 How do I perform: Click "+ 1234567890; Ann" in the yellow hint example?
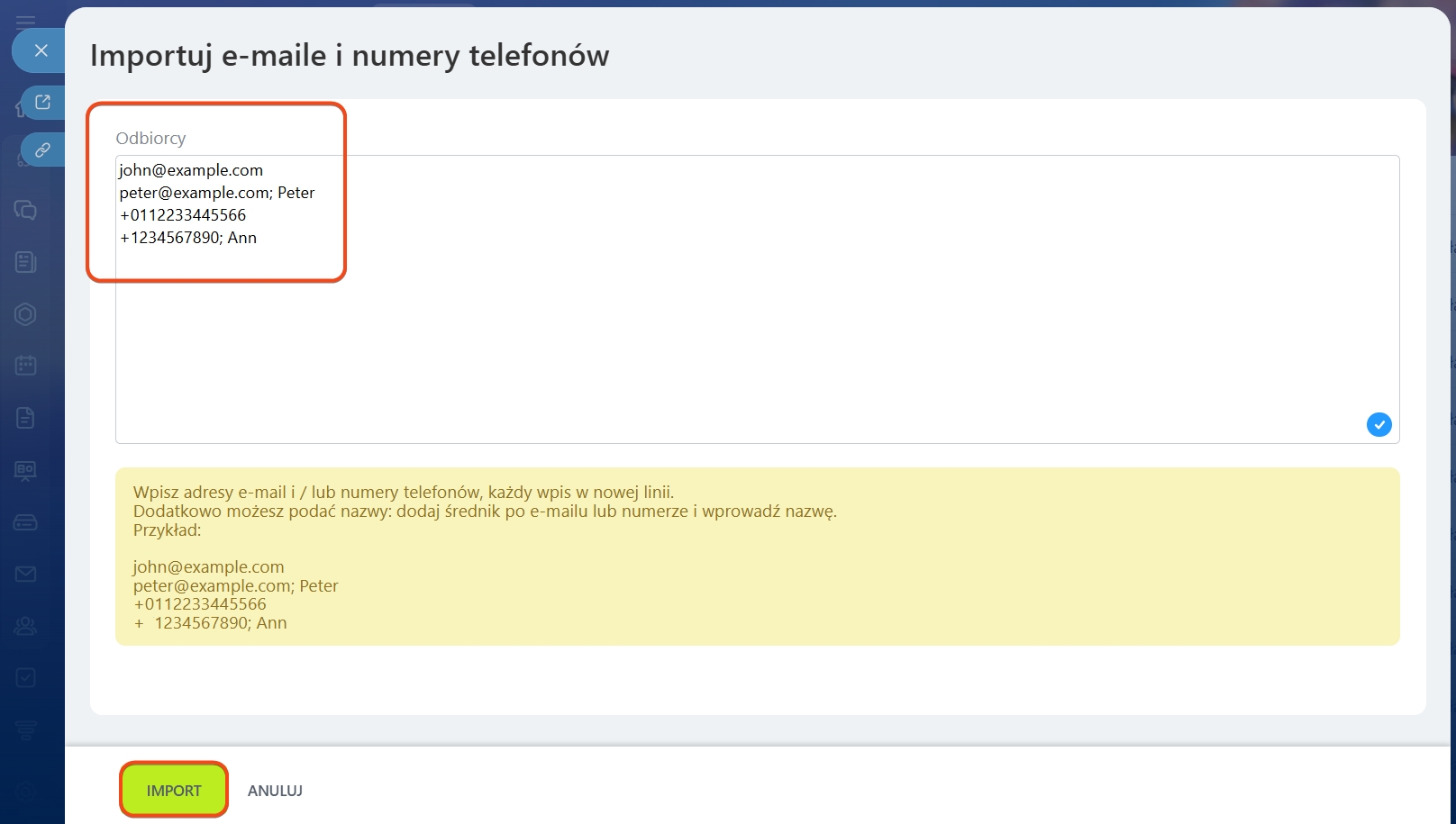(210, 623)
